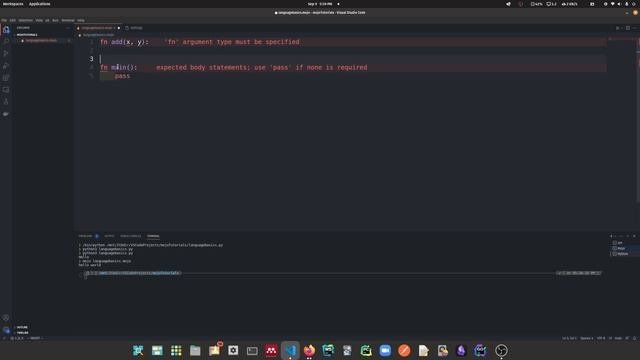
Task: Open the Extensions view in activity bar
Action: pyautogui.click(x=6, y=78)
